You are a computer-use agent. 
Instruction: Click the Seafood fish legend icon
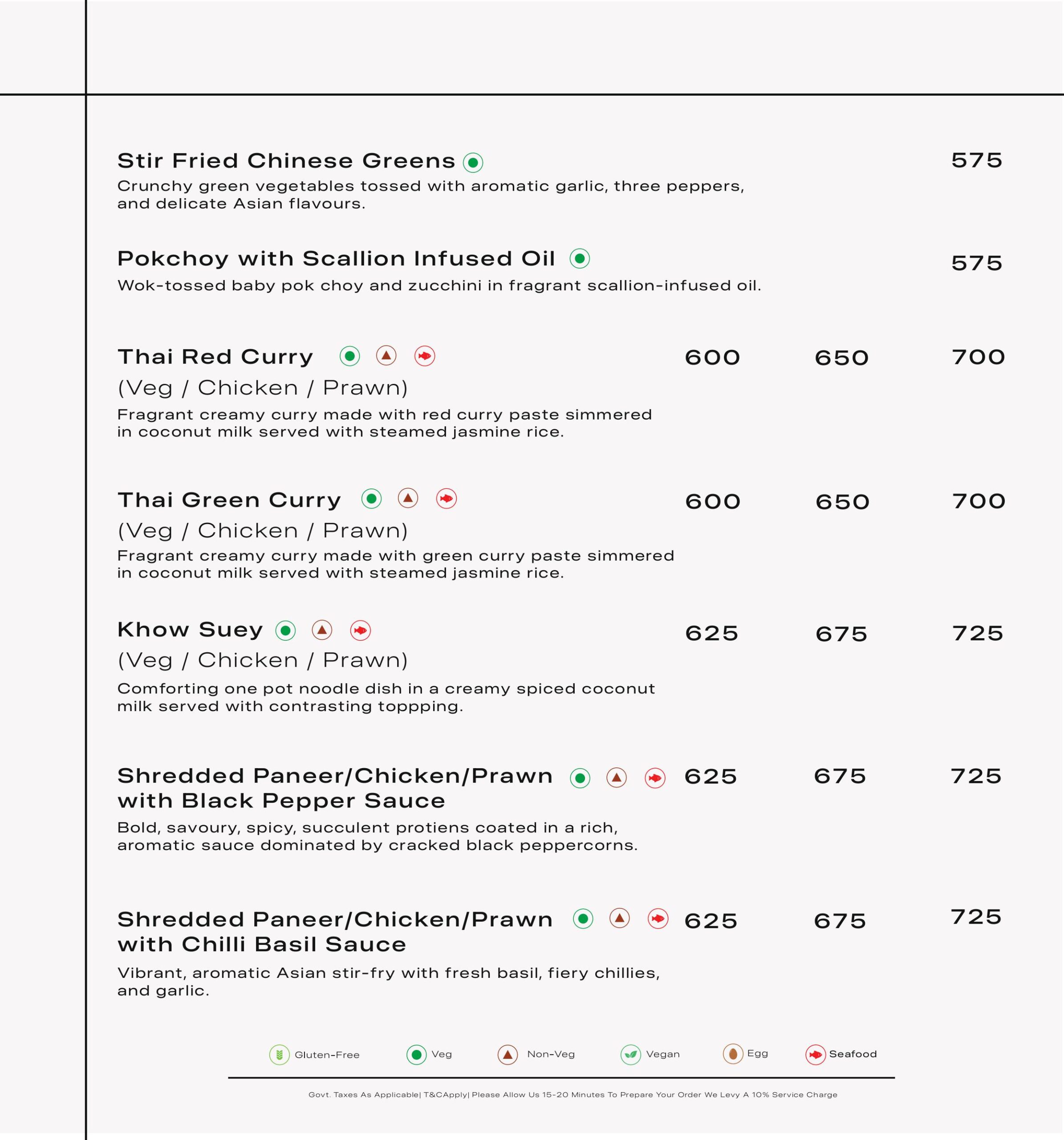tap(815, 1054)
